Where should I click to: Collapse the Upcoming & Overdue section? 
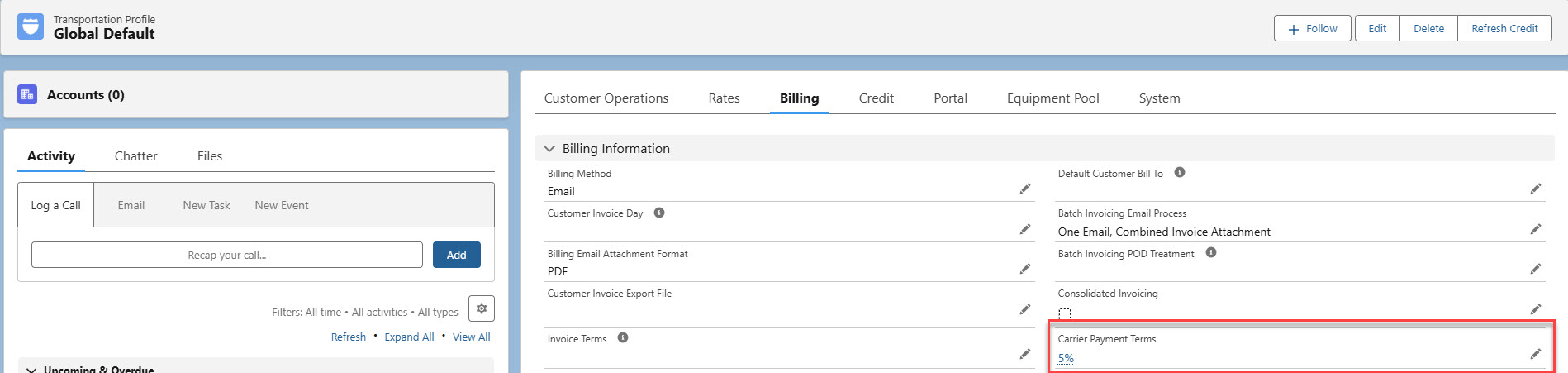click(31, 370)
